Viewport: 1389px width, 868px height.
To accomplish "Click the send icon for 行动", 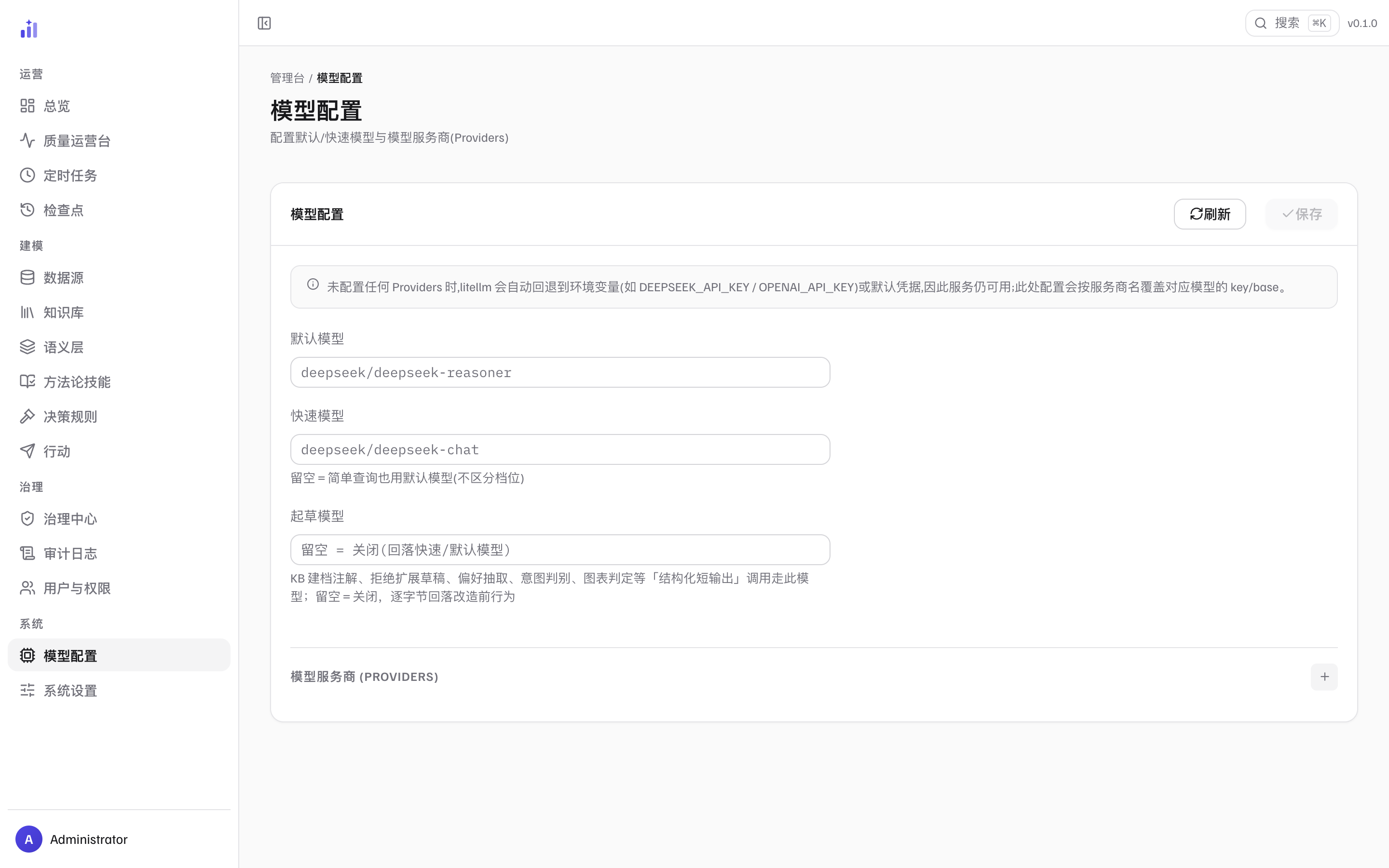I will pos(27,451).
